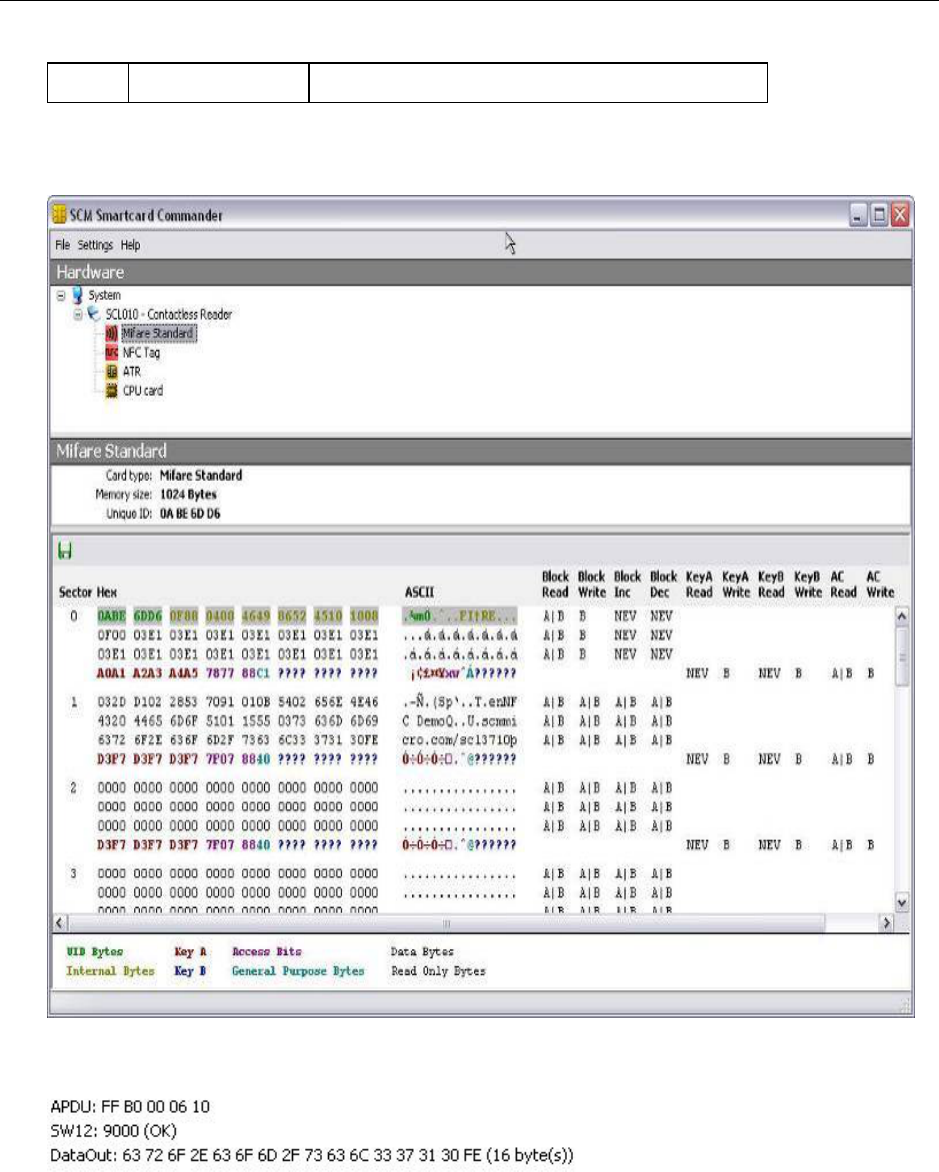
Task: Click the horizontal scrollbar right arrow
Action: click(x=887, y=923)
